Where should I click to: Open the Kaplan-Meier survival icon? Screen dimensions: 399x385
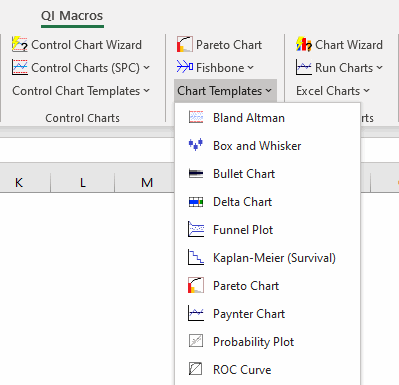pos(196,257)
